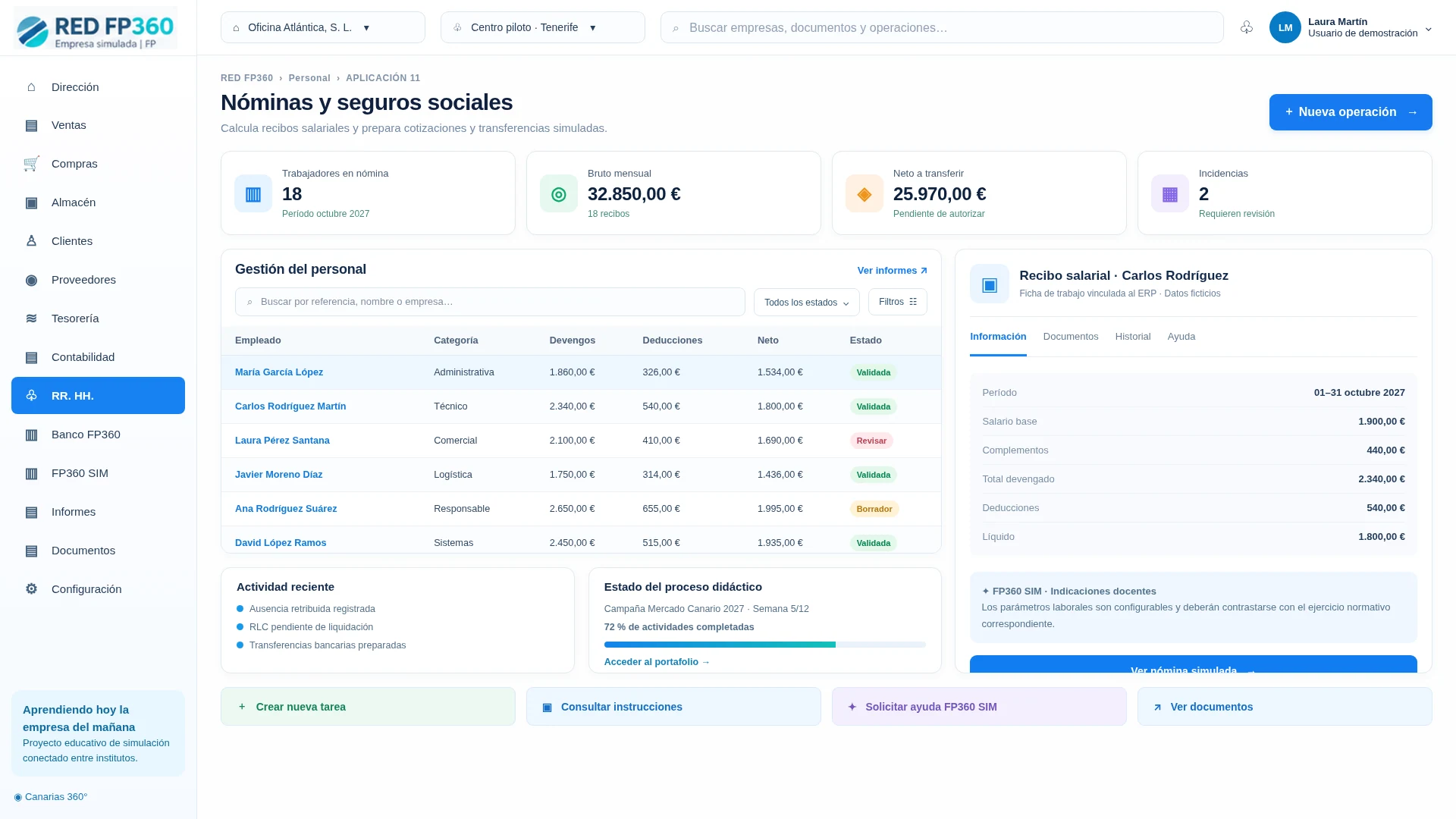Go to Informes in the sidebar
Viewport: 1456px width, 819px height.
click(98, 512)
